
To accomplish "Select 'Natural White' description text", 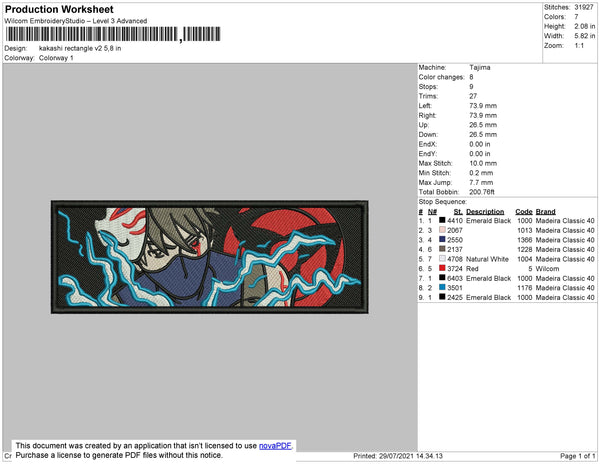I will pyautogui.click(x=487, y=259).
